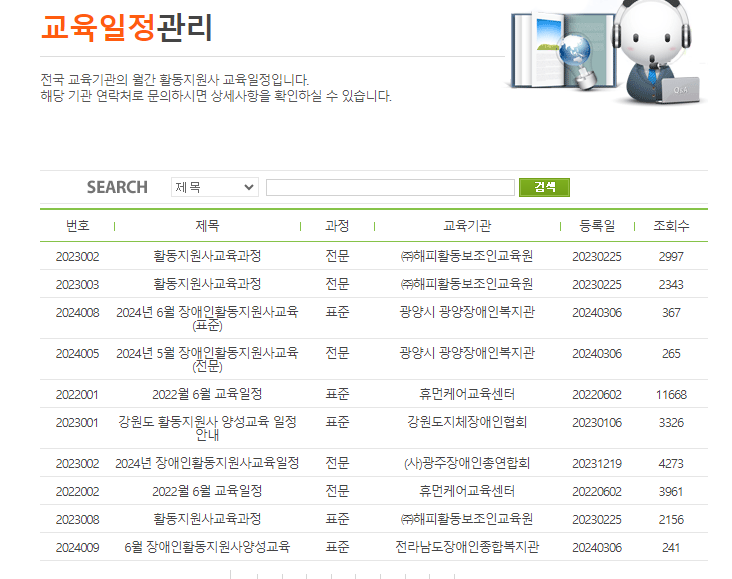Click the mascot-with-headset banner image
The height and width of the screenshot is (579, 732).
click(x=606, y=51)
